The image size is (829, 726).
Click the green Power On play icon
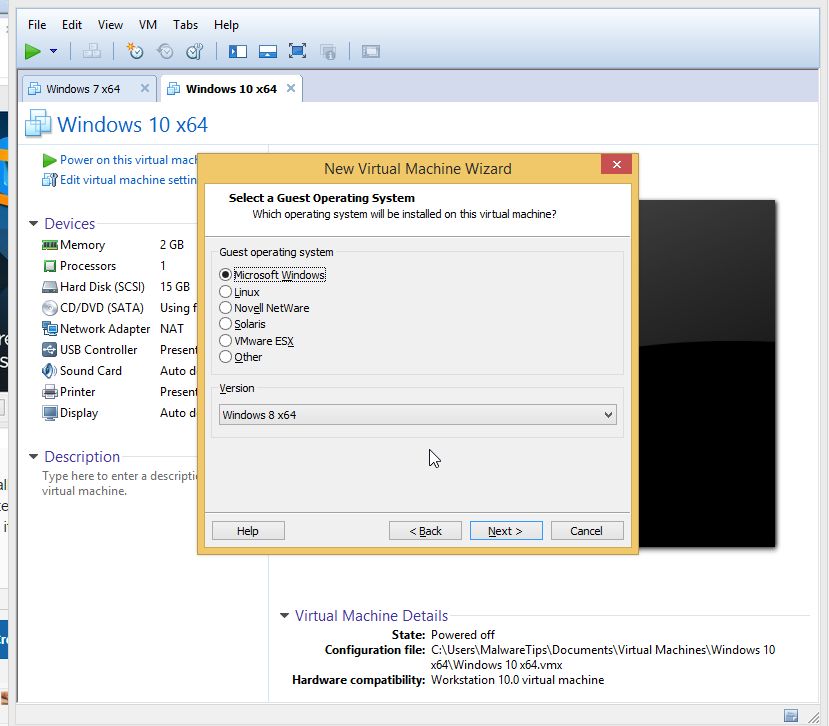(33, 51)
